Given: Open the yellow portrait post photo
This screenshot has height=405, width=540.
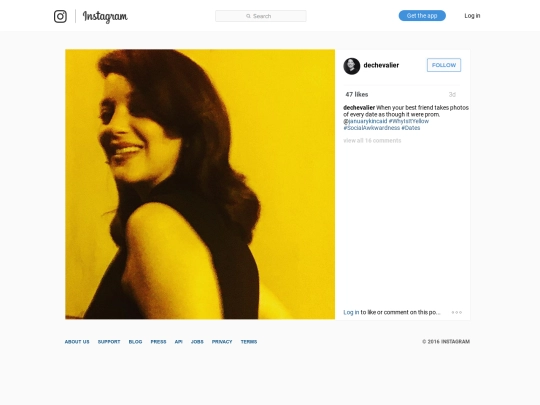Looking at the screenshot, I should tap(200, 184).
